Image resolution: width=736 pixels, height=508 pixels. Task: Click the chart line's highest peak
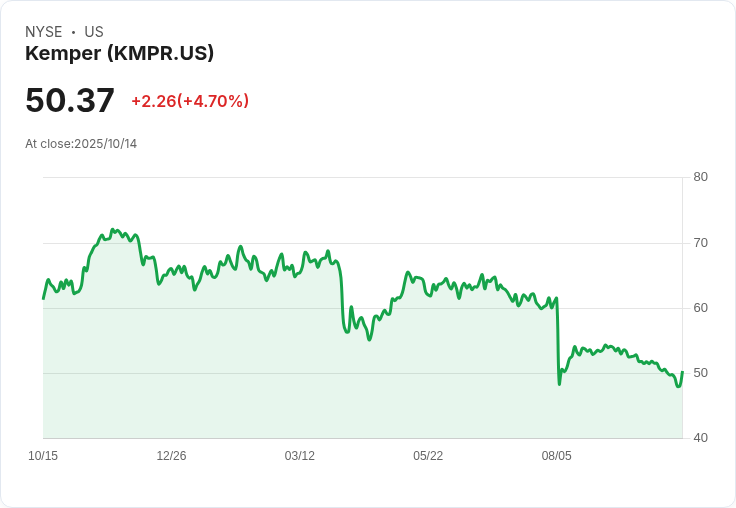tap(112, 229)
